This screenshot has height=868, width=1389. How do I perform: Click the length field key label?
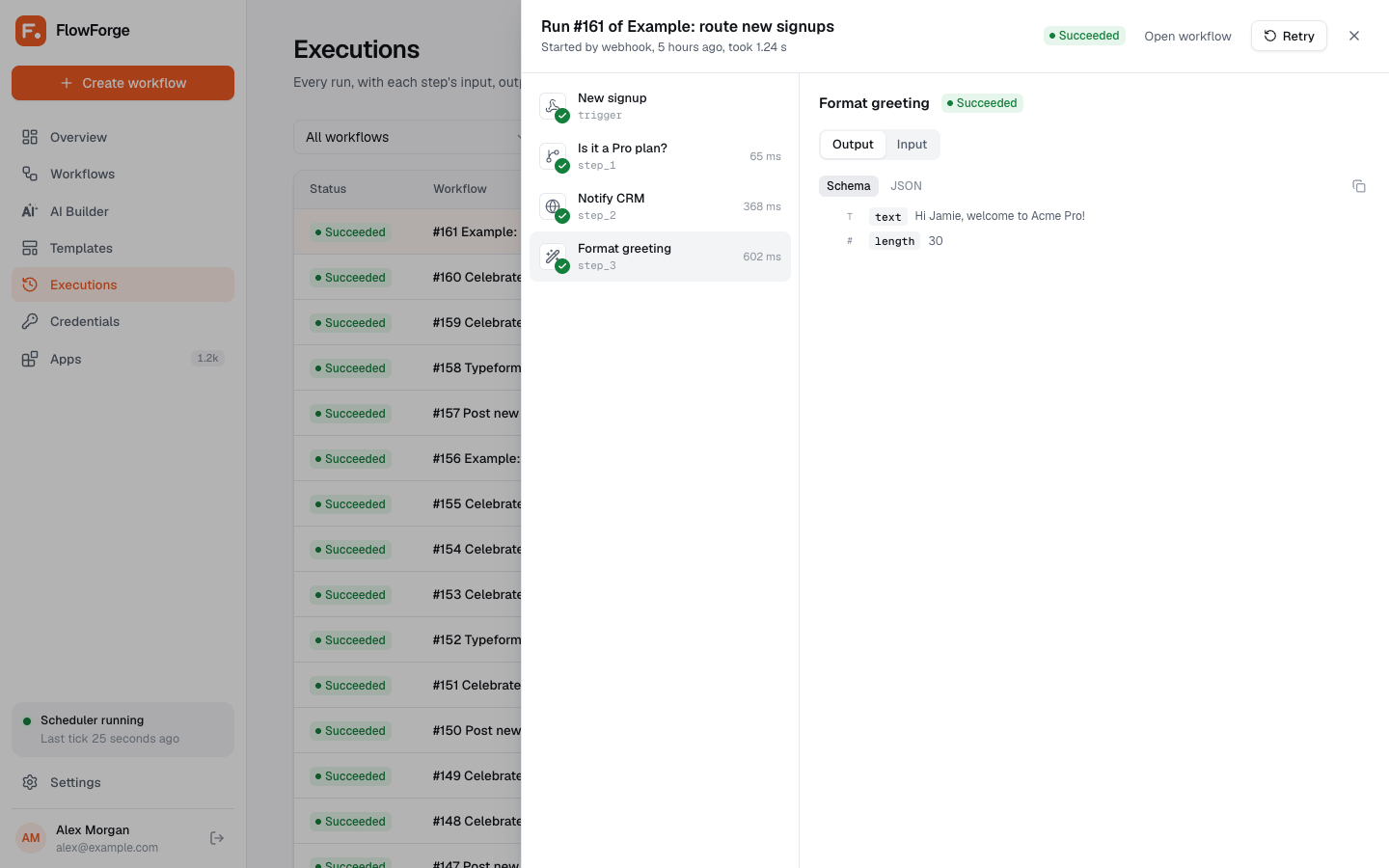pyautogui.click(x=894, y=241)
